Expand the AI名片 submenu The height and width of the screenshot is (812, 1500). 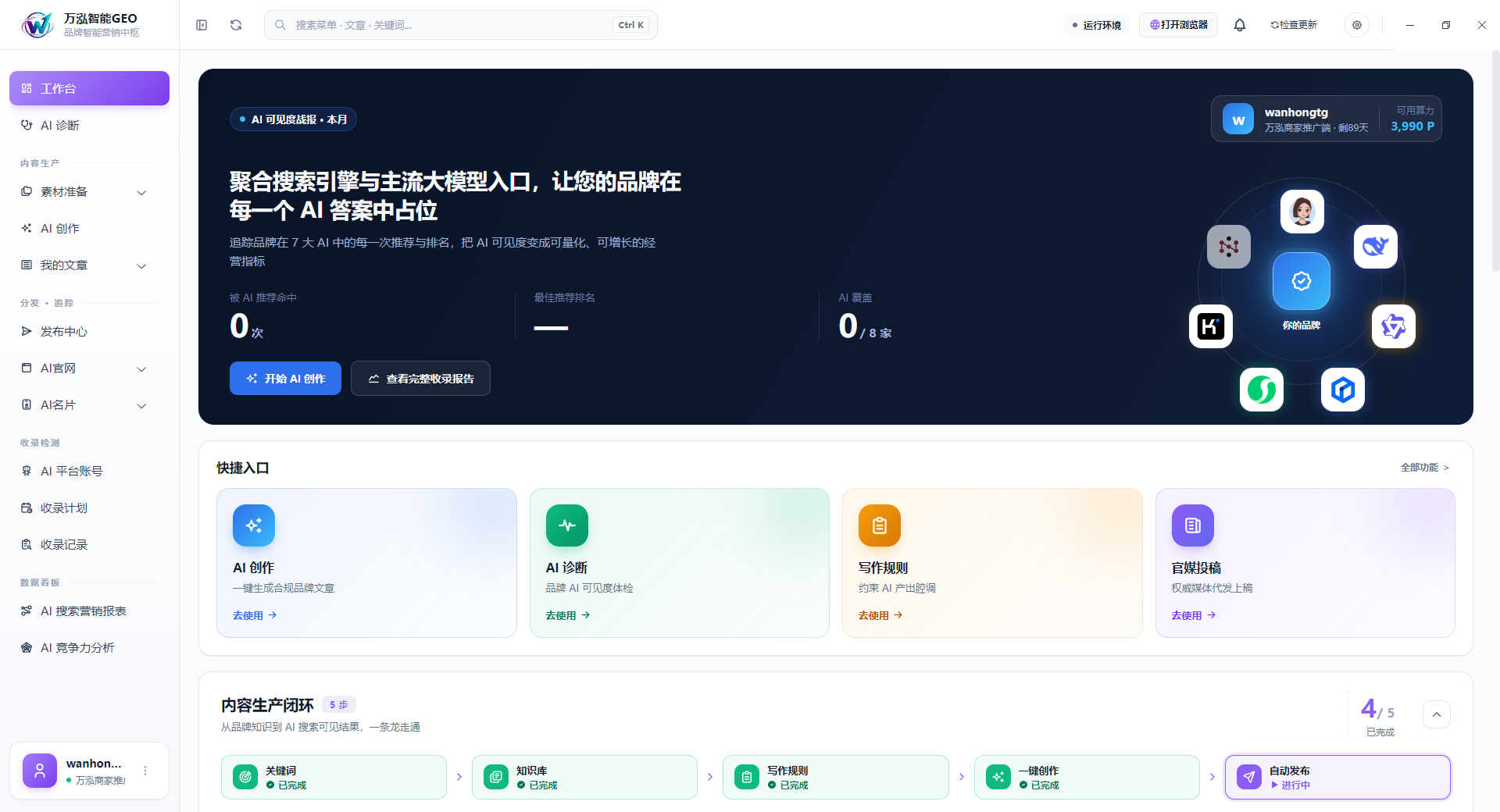click(x=141, y=406)
